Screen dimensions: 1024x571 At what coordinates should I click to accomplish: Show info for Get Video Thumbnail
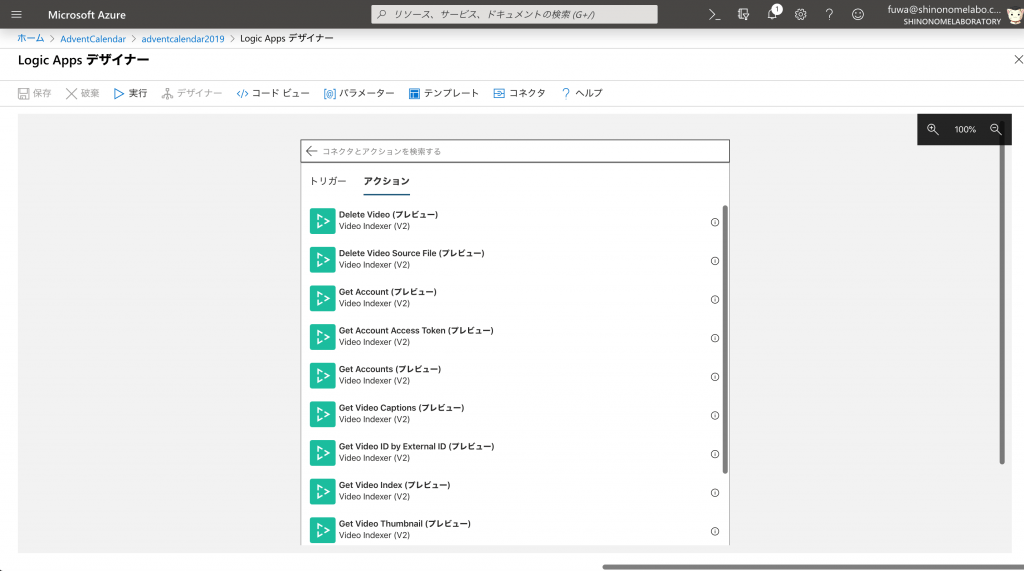(714, 531)
